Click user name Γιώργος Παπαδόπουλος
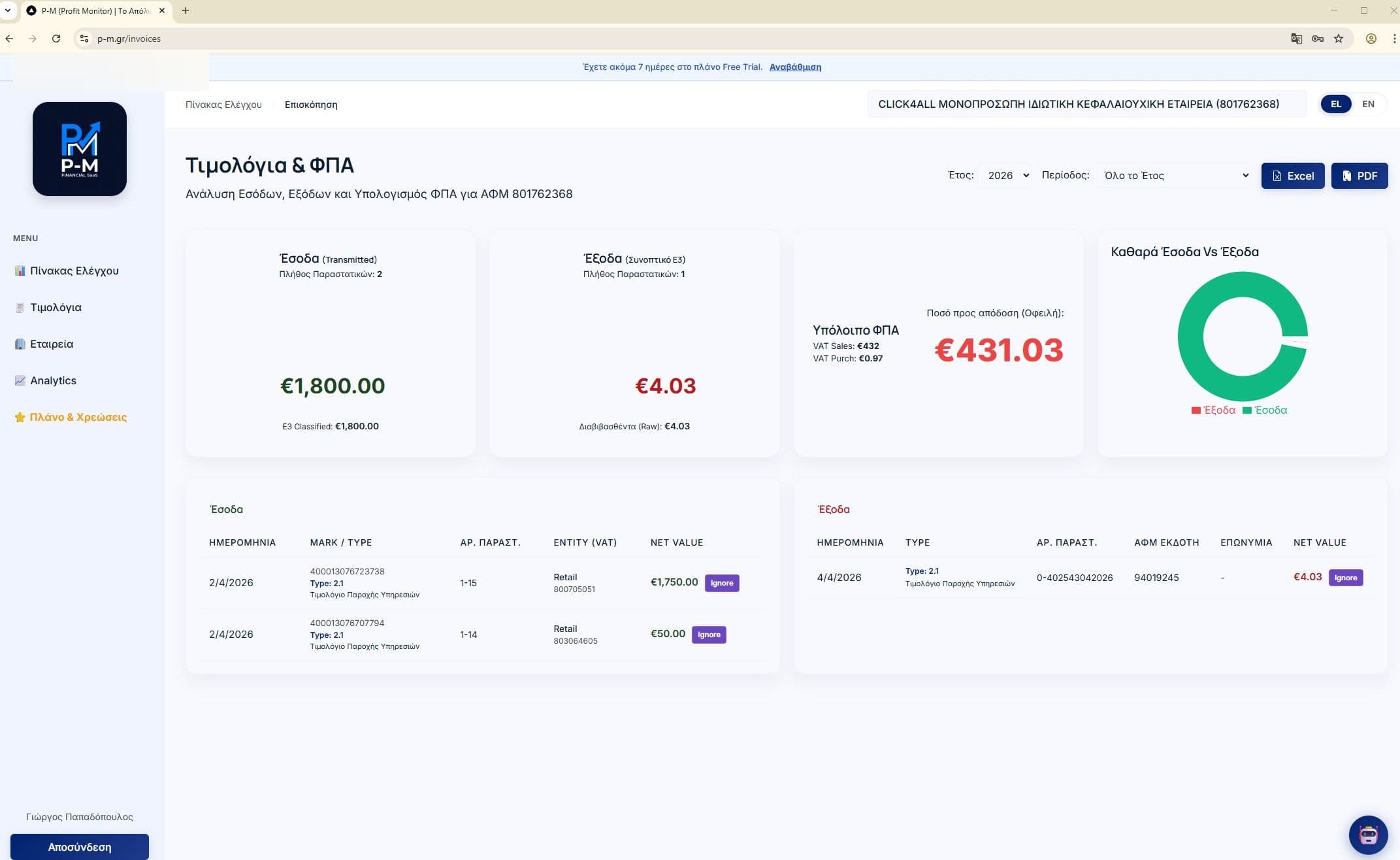1400x860 pixels. pyautogui.click(x=80, y=817)
